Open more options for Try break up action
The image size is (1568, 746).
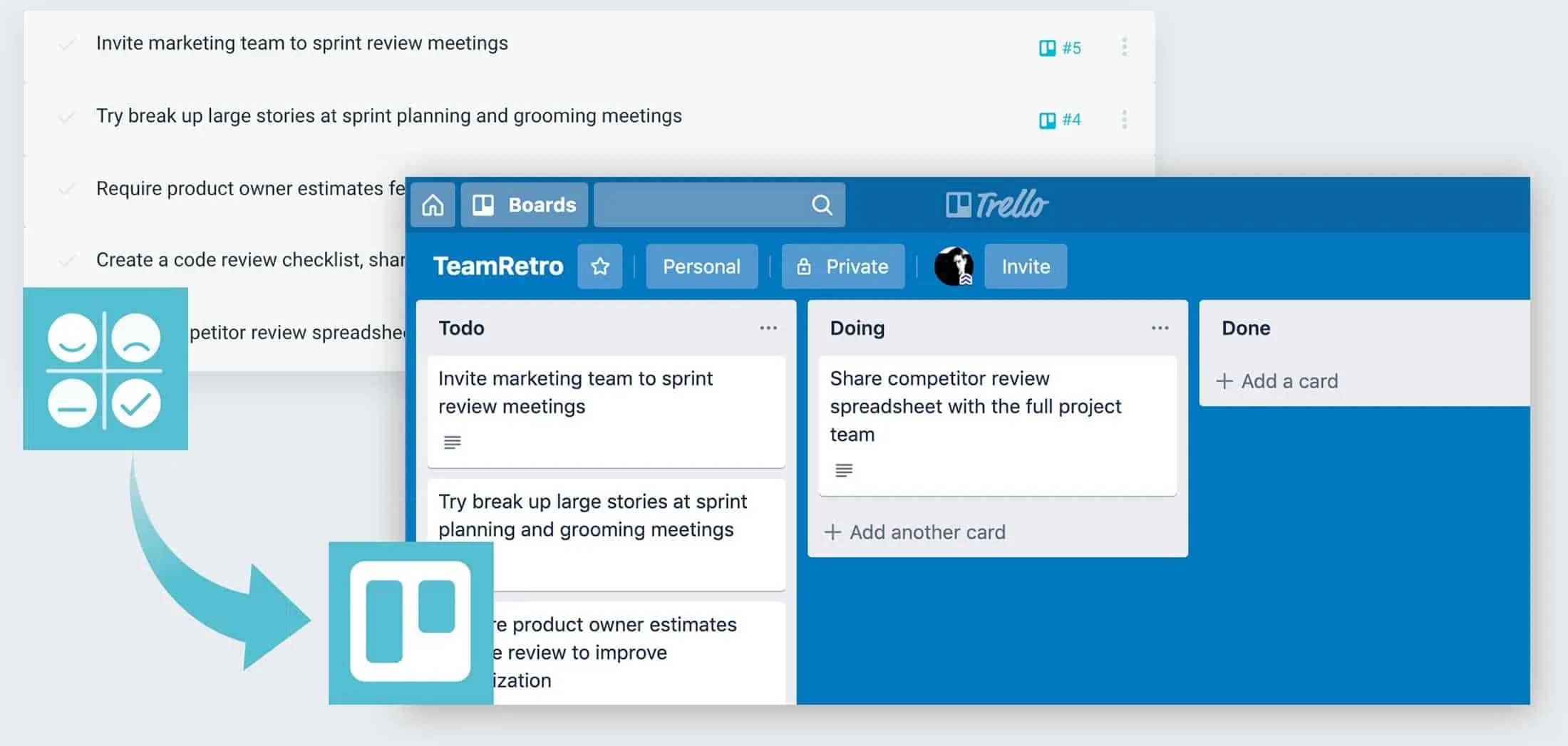1124,119
